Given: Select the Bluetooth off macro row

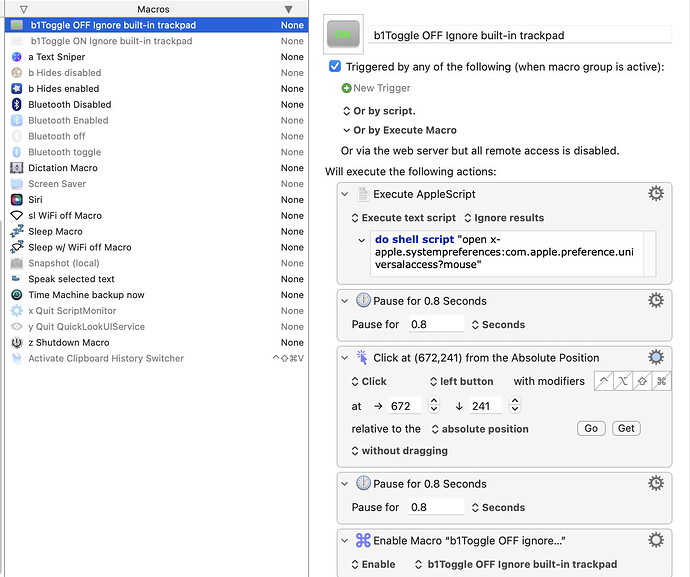Looking at the screenshot, I should [x=157, y=136].
